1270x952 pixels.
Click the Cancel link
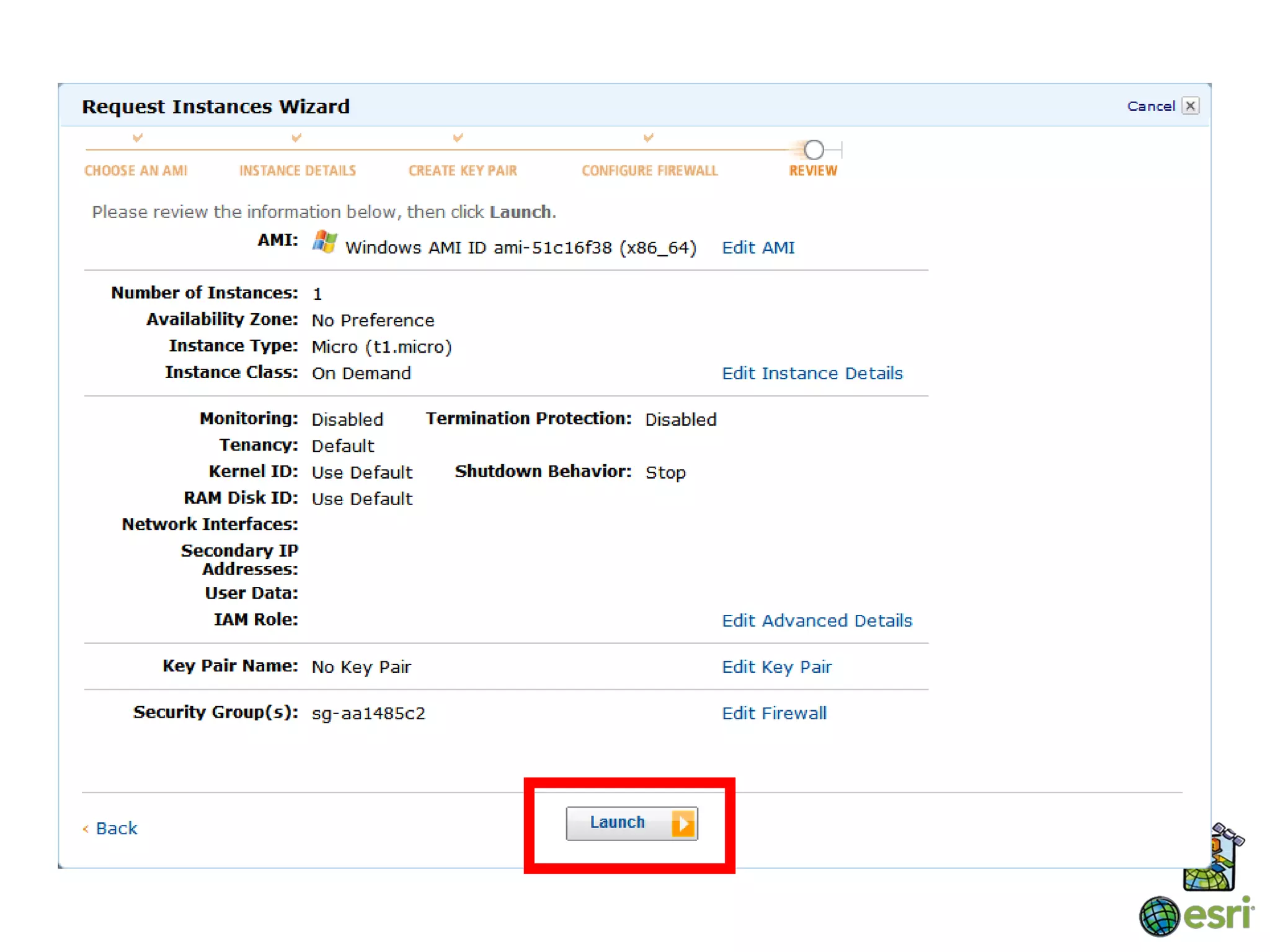pos(1150,107)
